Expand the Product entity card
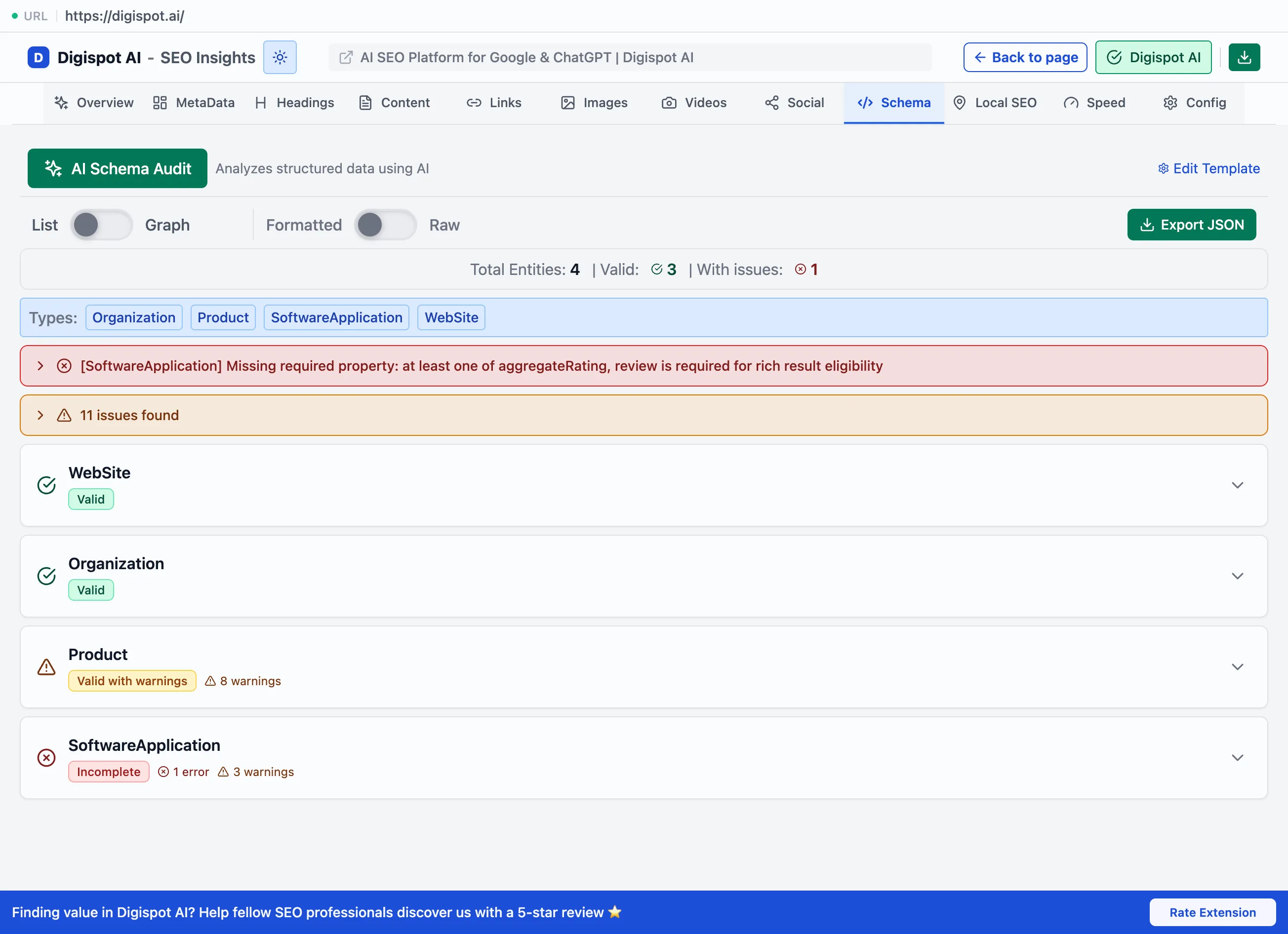Image resolution: width=1288 pixels, height=934 pixels. [x=1237, y=667]
